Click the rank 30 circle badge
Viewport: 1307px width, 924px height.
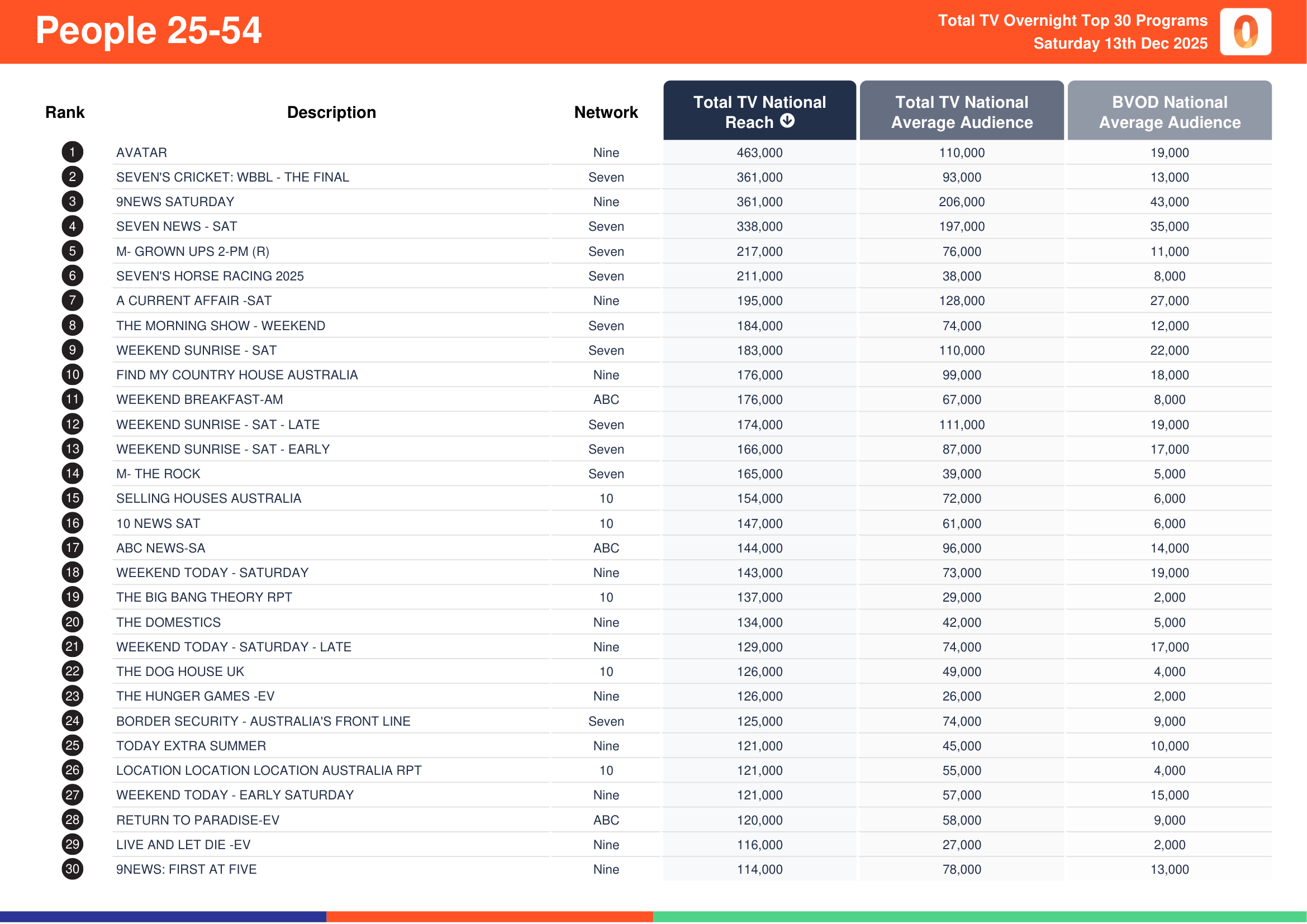coord(72,869)
